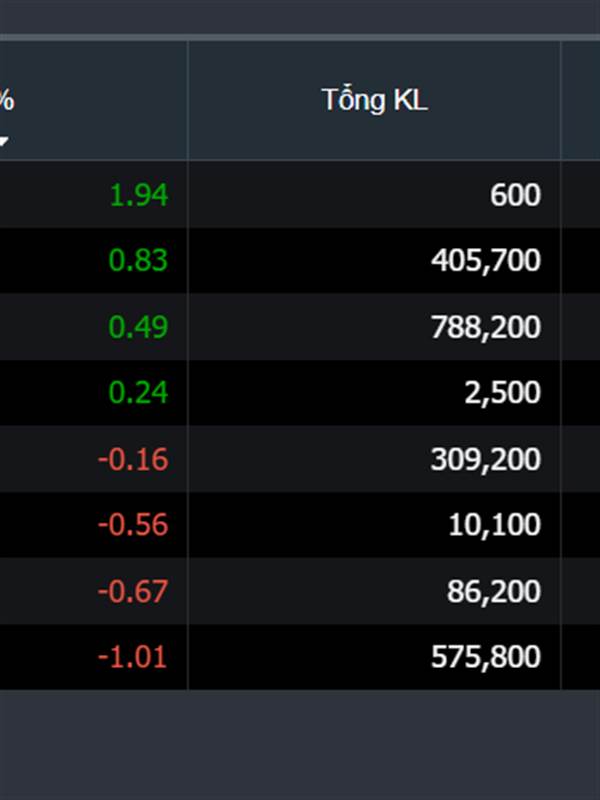Screen dimensions: 600x800
Task: Click the percent column header
Action: (93, 100)
